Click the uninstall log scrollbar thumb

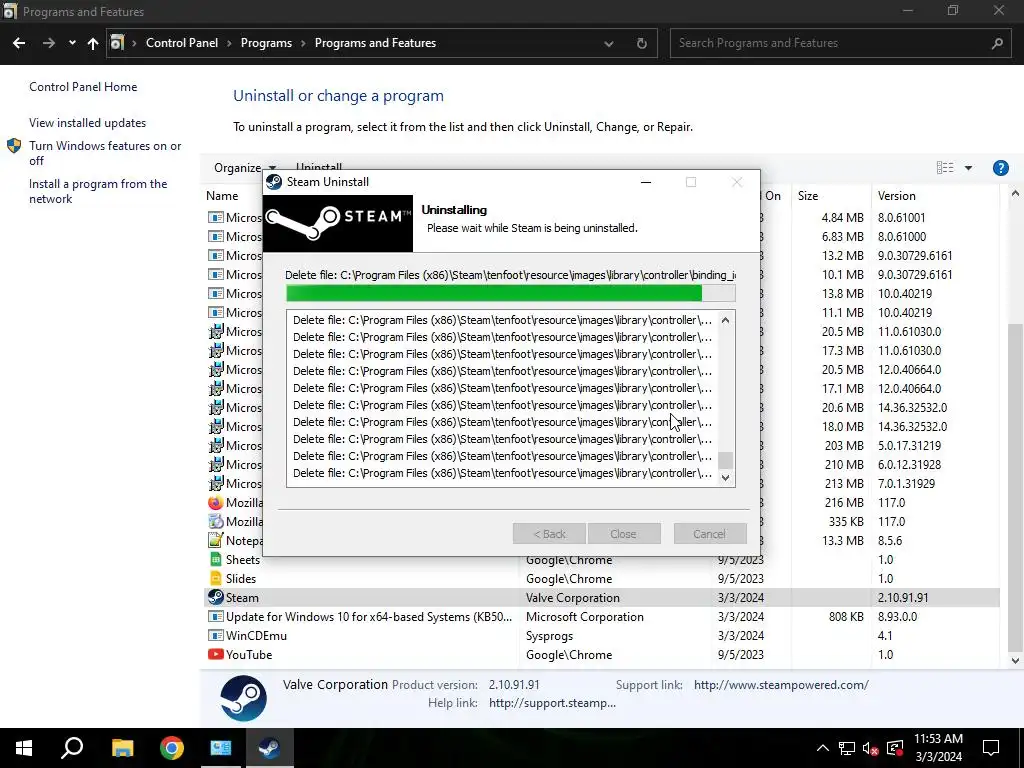point(725,460)
